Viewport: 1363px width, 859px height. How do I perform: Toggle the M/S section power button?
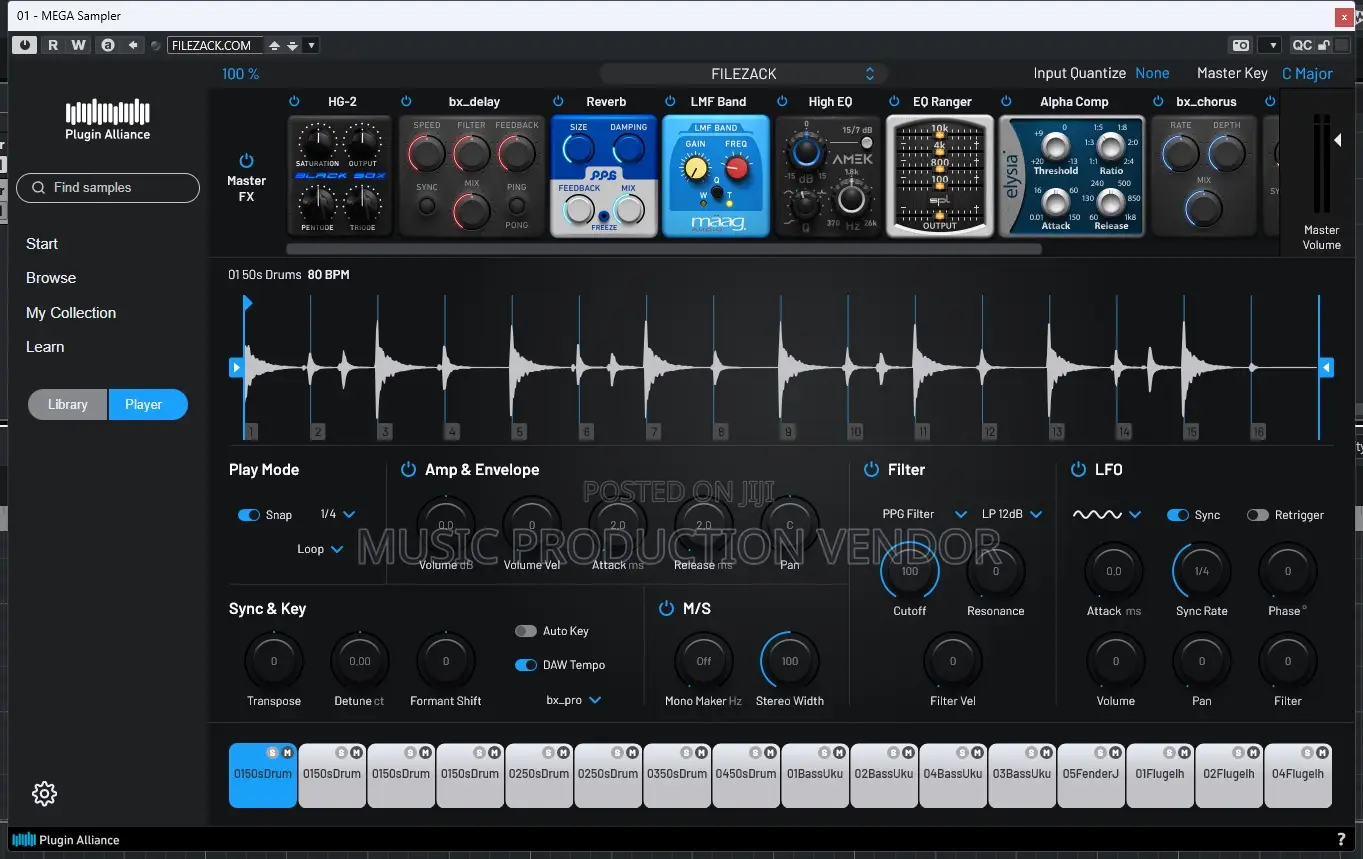666,608
